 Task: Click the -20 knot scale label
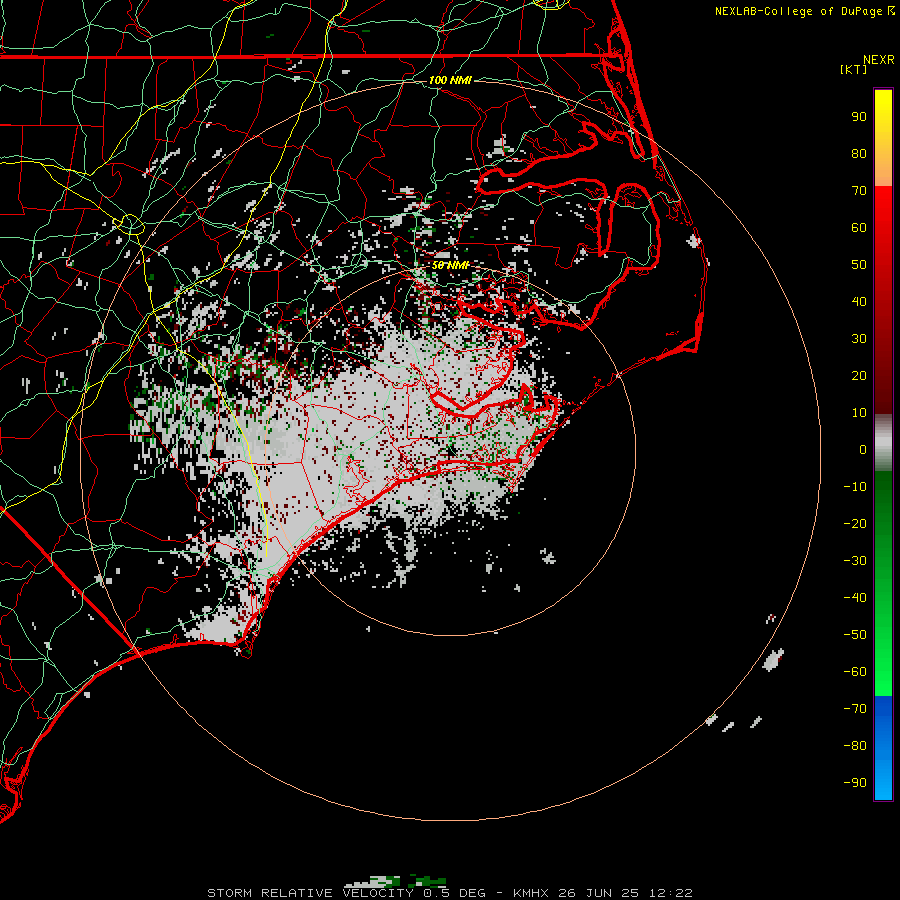[x=855, y=524]
